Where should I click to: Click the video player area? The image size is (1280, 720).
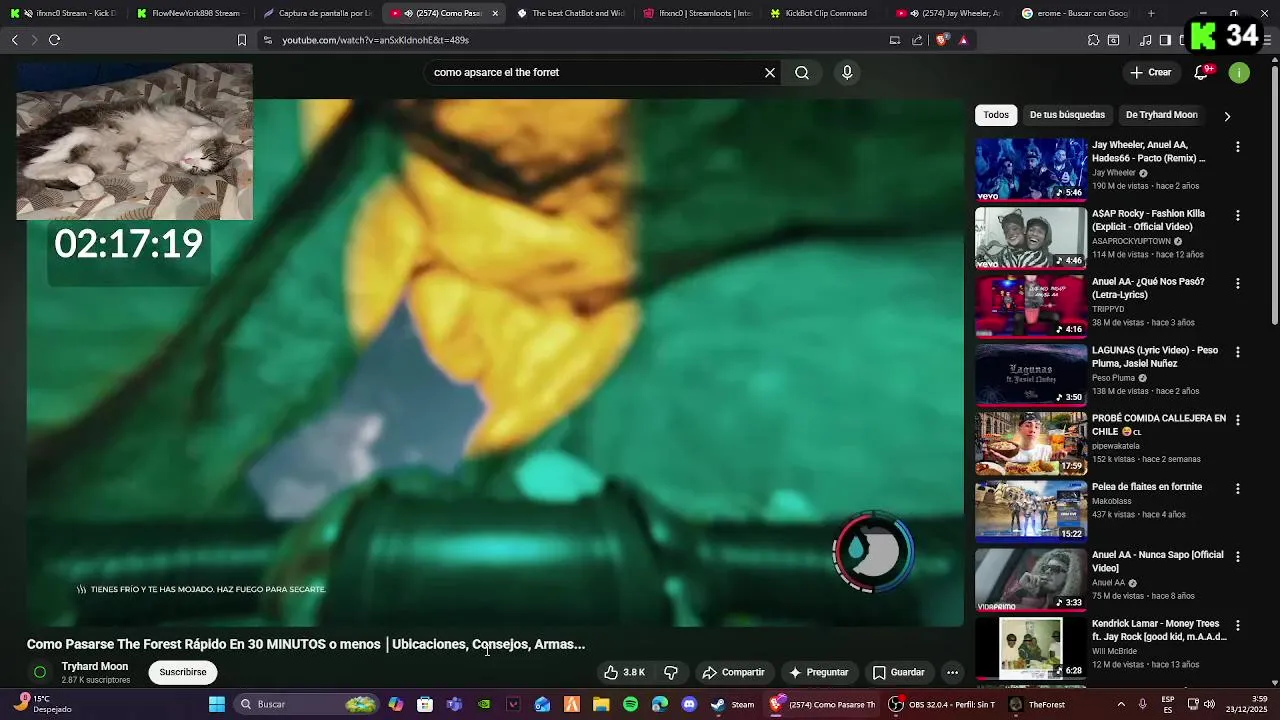(x=495, y=362)
